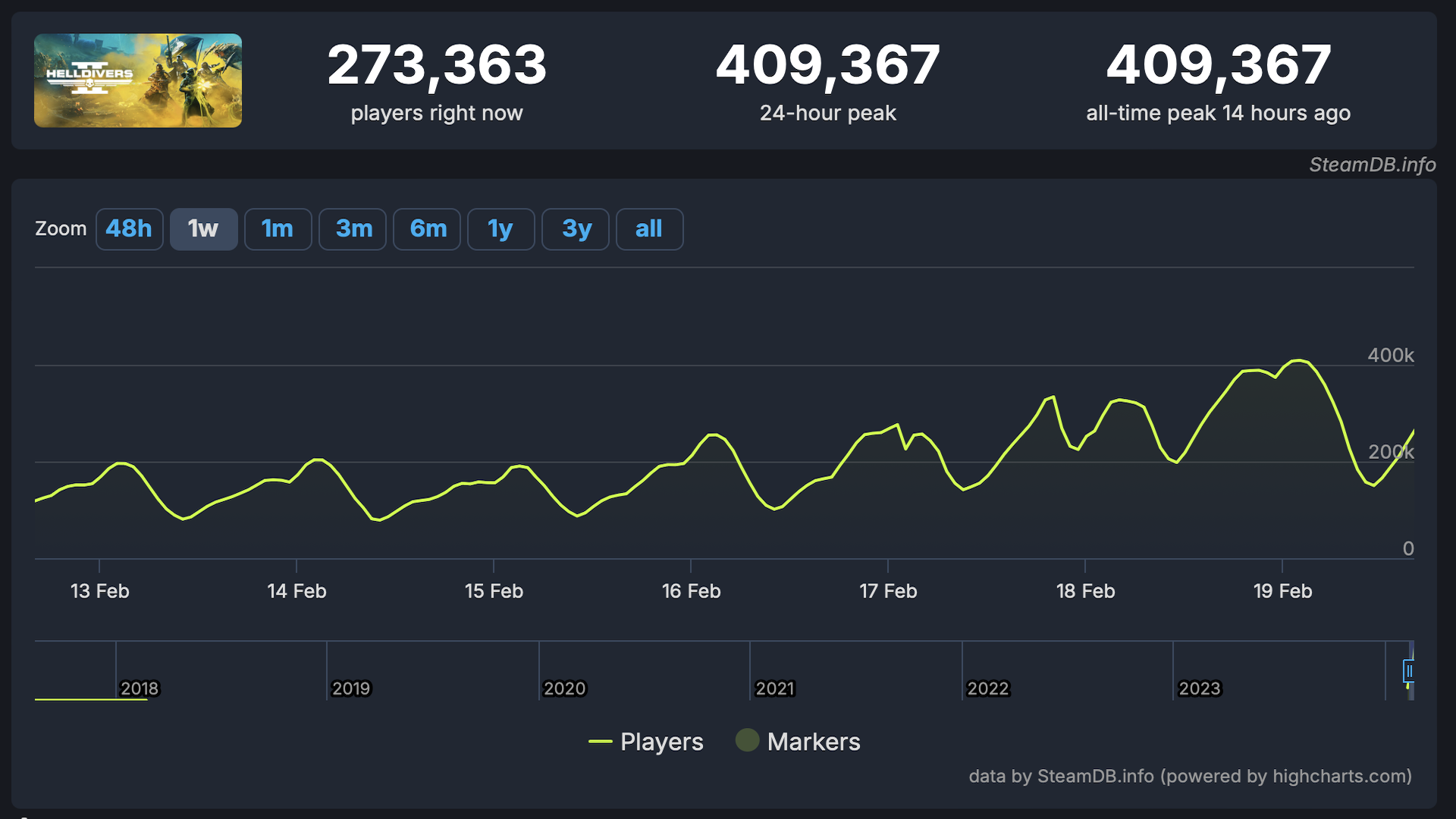Click the Helldivers 2 game thumbnail

click(x=138, y=80)
